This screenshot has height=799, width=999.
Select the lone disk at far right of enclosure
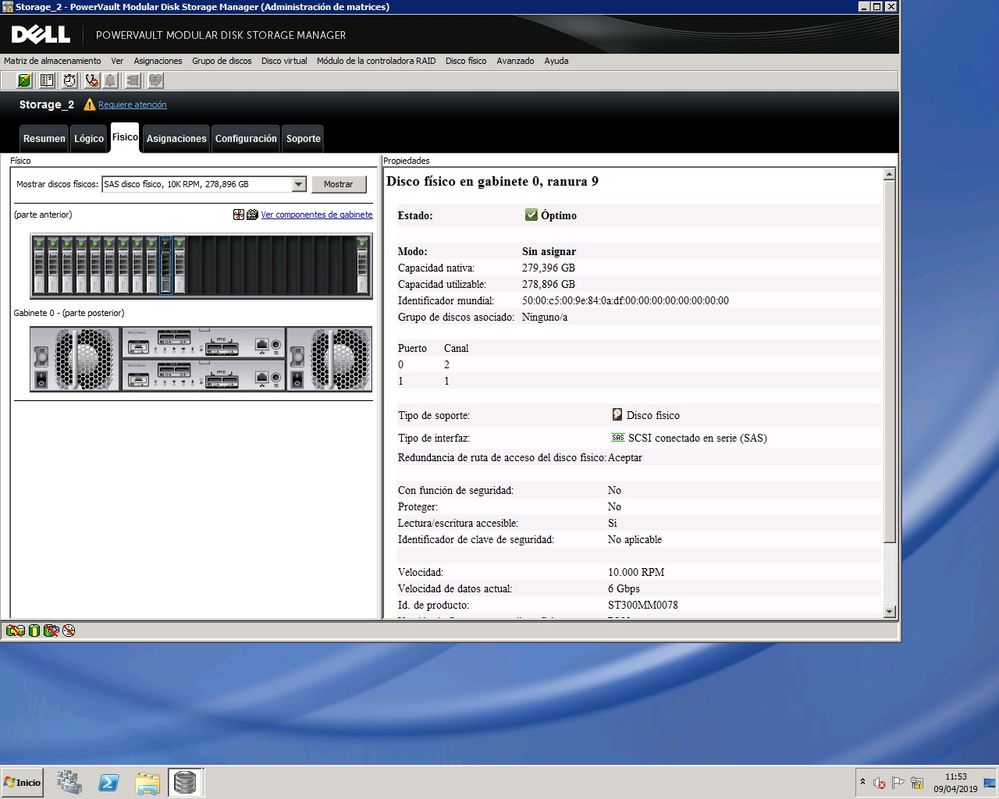pos(363,264)
